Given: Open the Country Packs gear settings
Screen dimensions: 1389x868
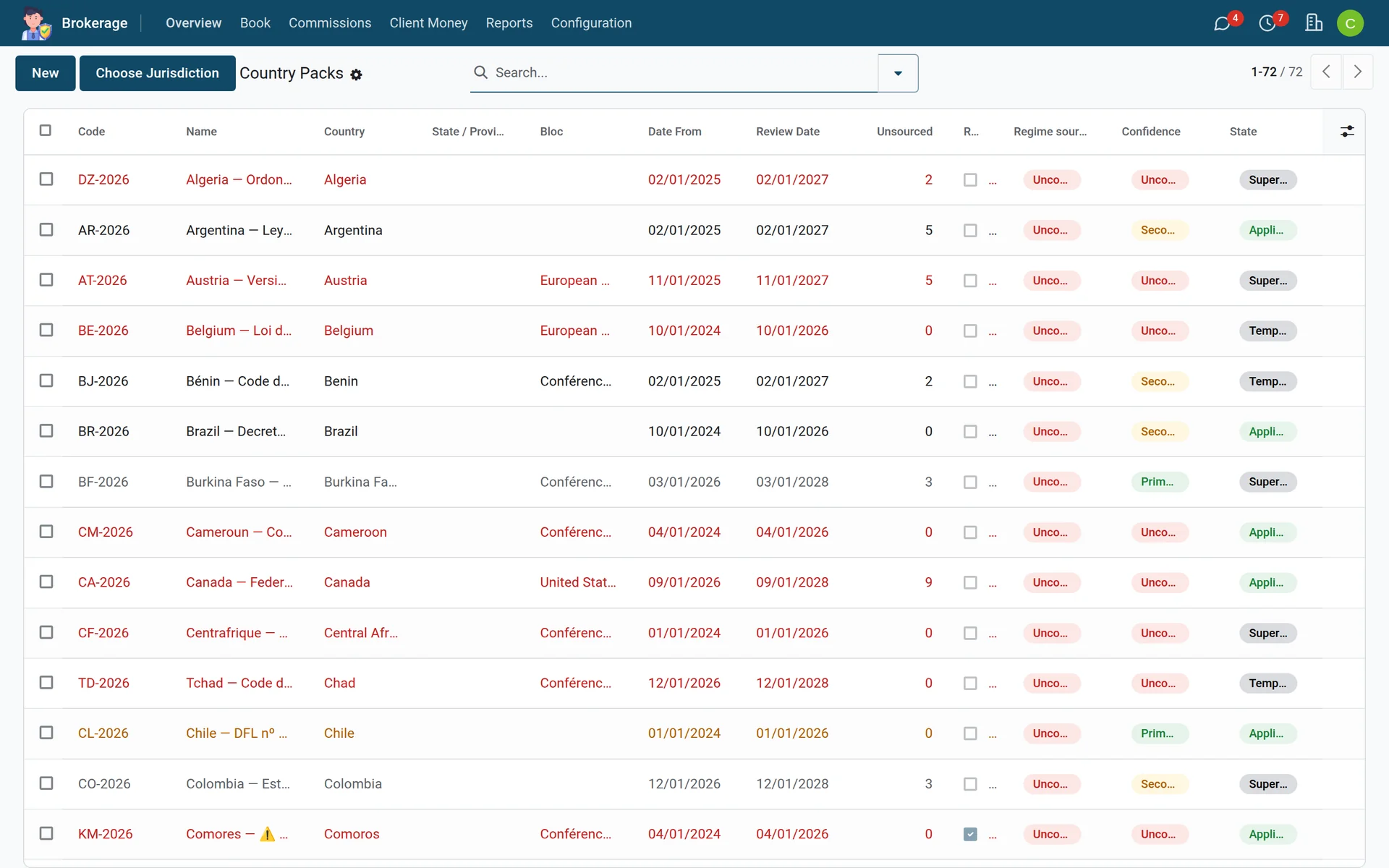Looking at the screenshot, I should tap(356, 75).
